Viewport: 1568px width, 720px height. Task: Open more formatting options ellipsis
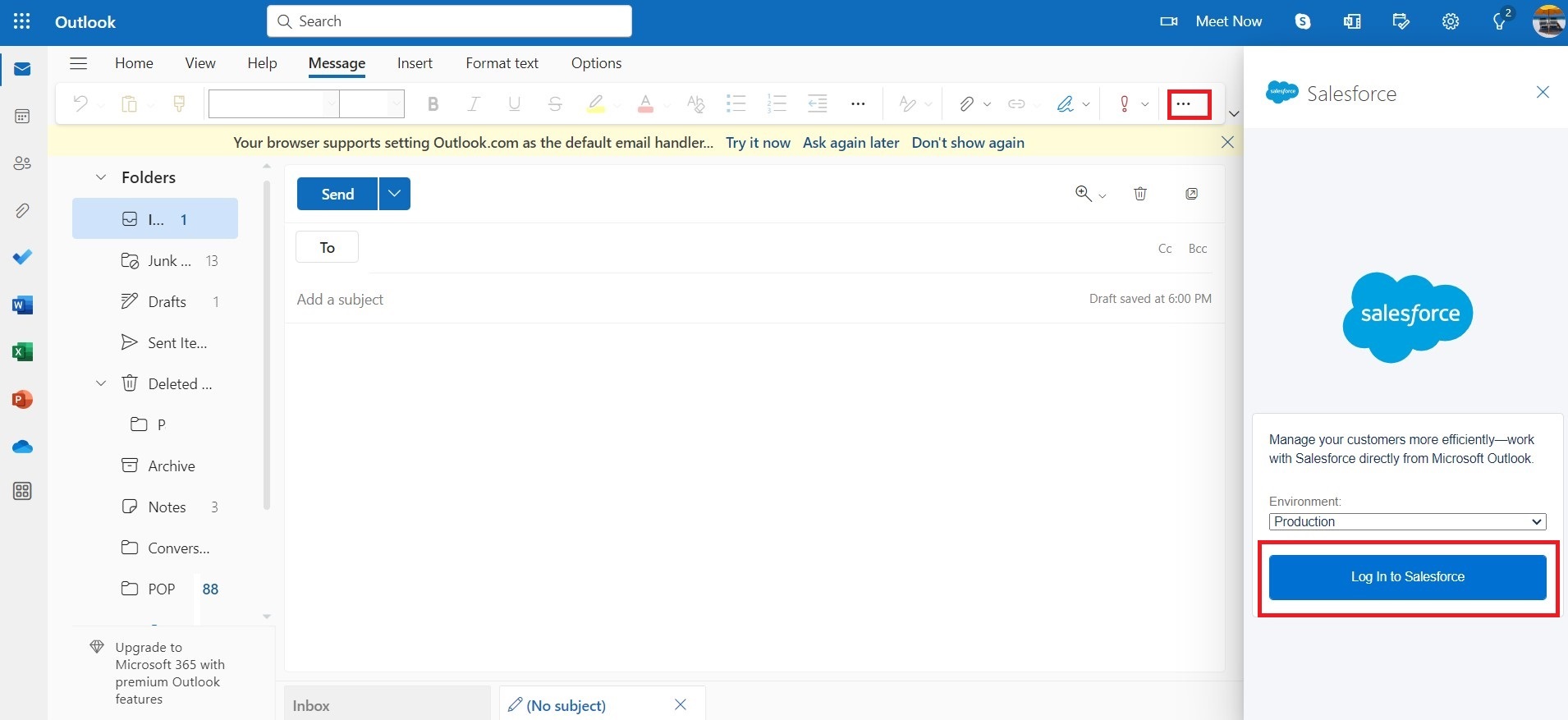click(858, 103)
